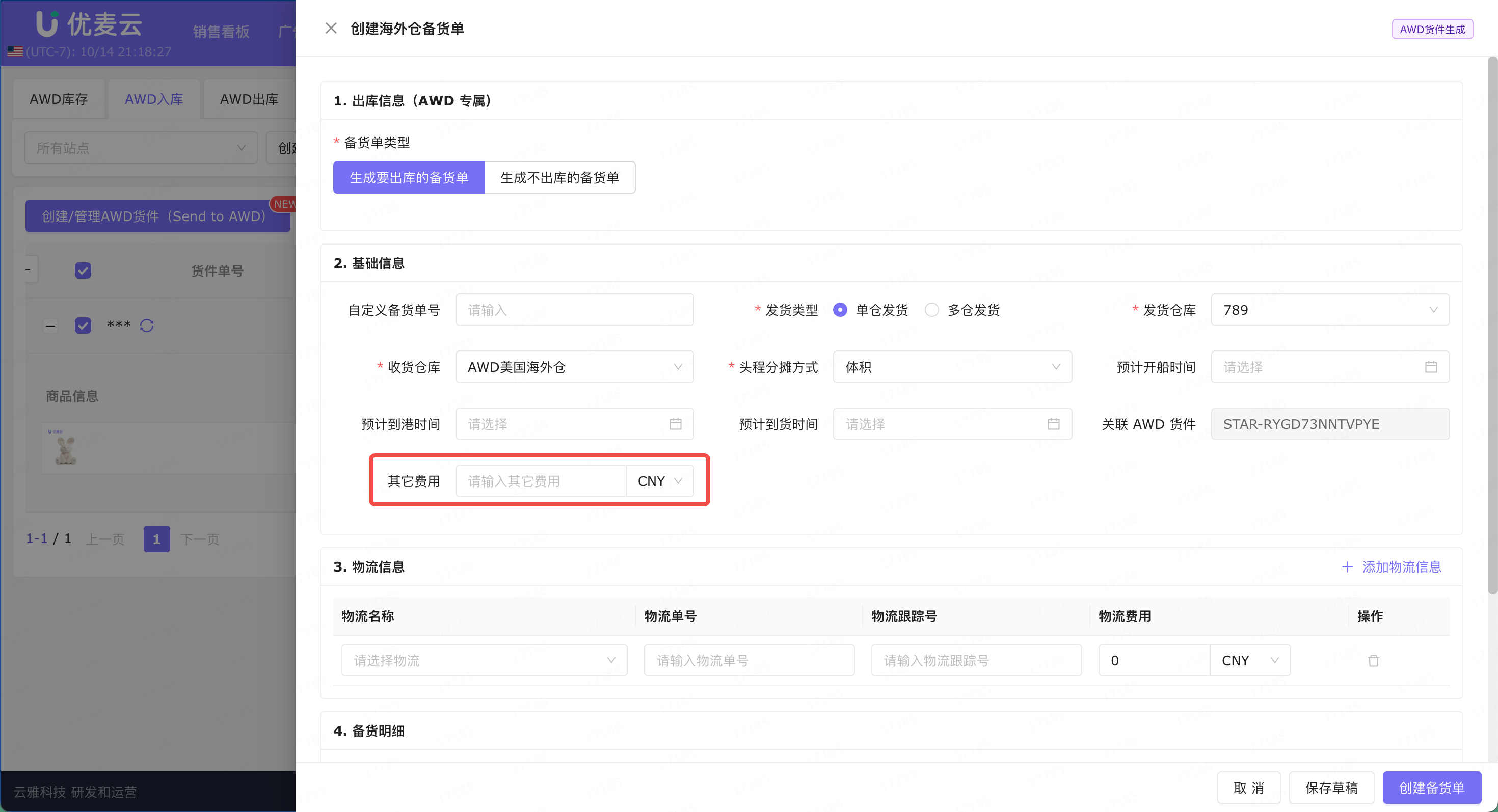Select 单仓发货 radio option

[x=840, y=310]
